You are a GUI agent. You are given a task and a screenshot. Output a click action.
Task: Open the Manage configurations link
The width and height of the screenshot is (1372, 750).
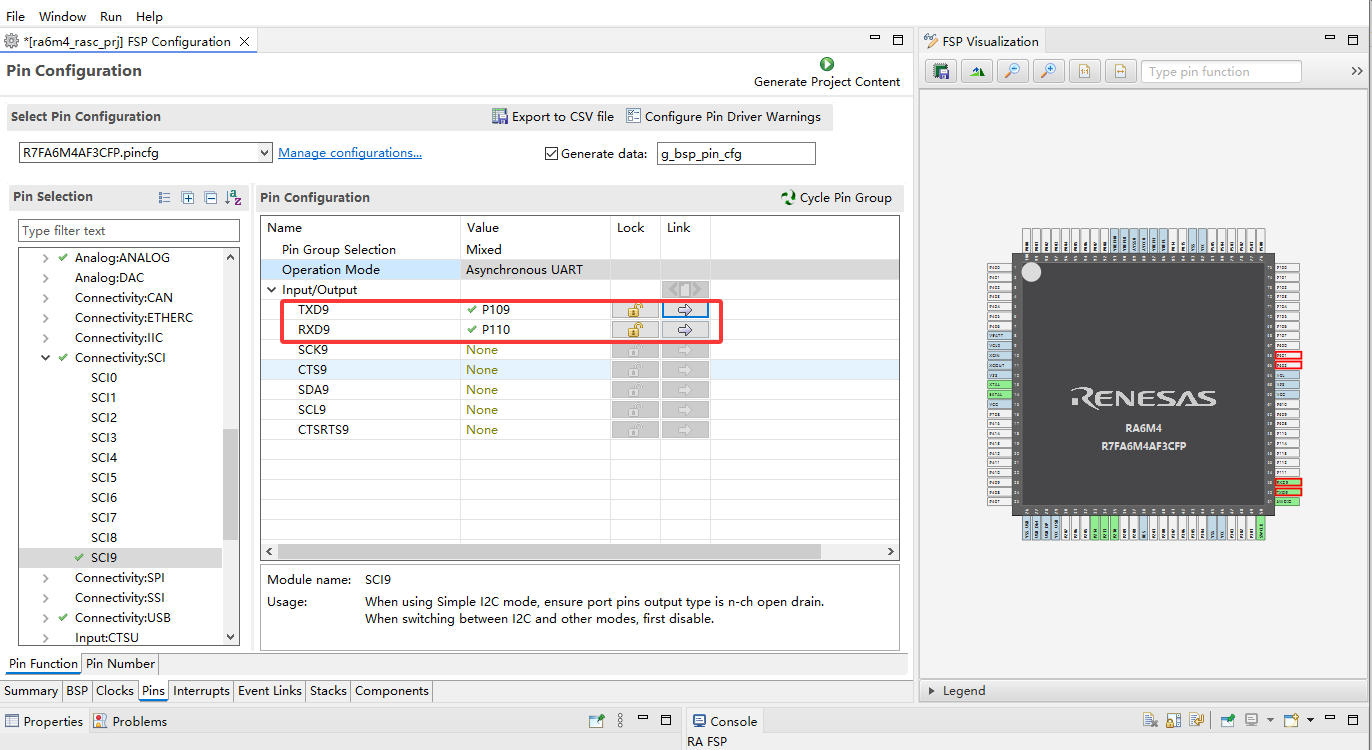350,153
